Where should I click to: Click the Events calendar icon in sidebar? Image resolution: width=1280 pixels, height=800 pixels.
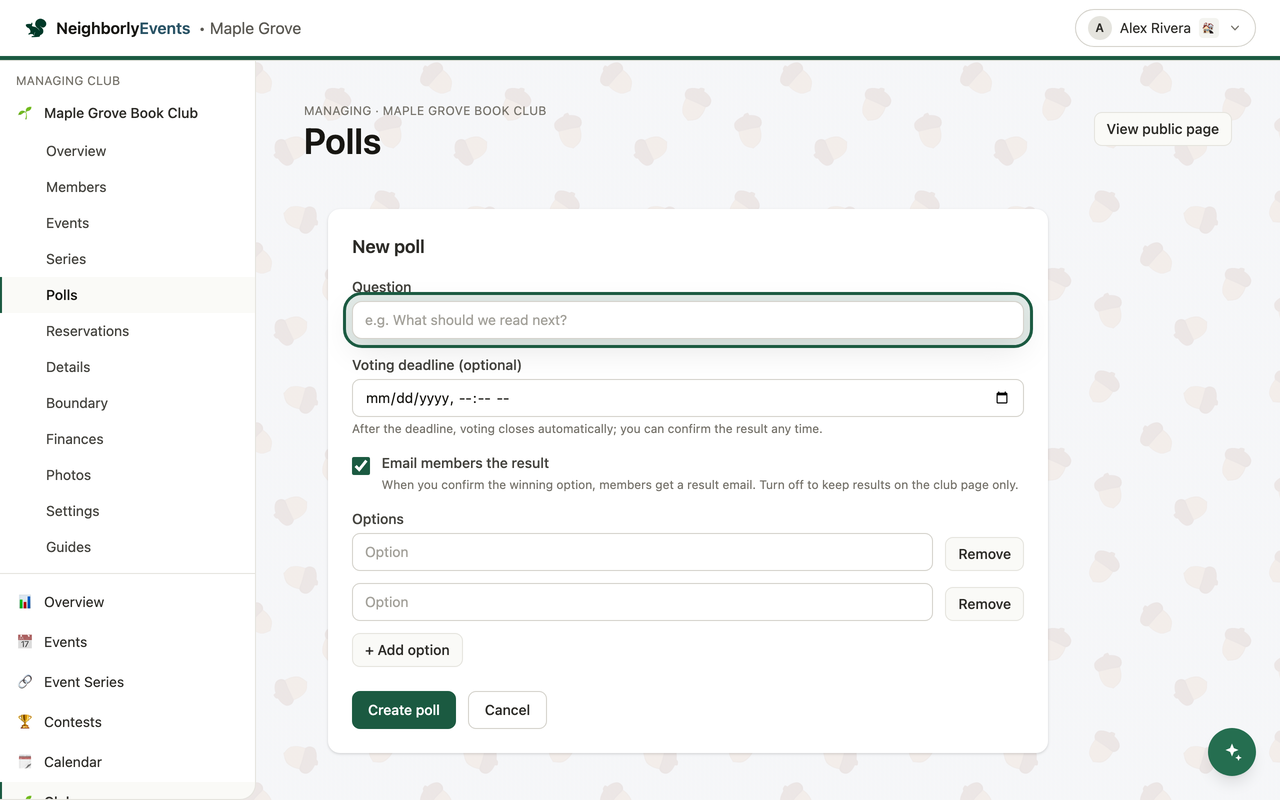pos(25,642)
